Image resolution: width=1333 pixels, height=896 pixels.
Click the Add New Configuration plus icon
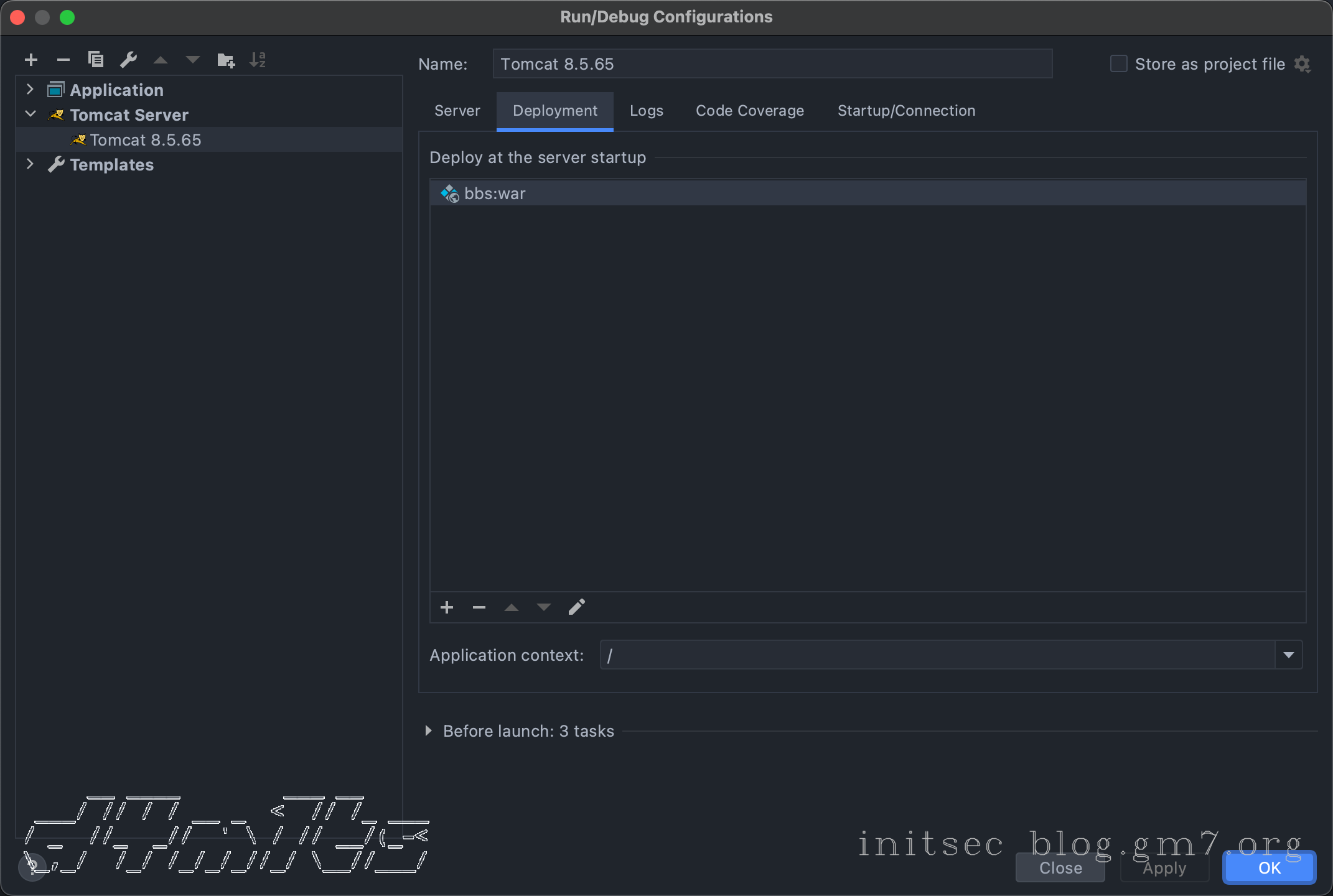coord(31,60)
